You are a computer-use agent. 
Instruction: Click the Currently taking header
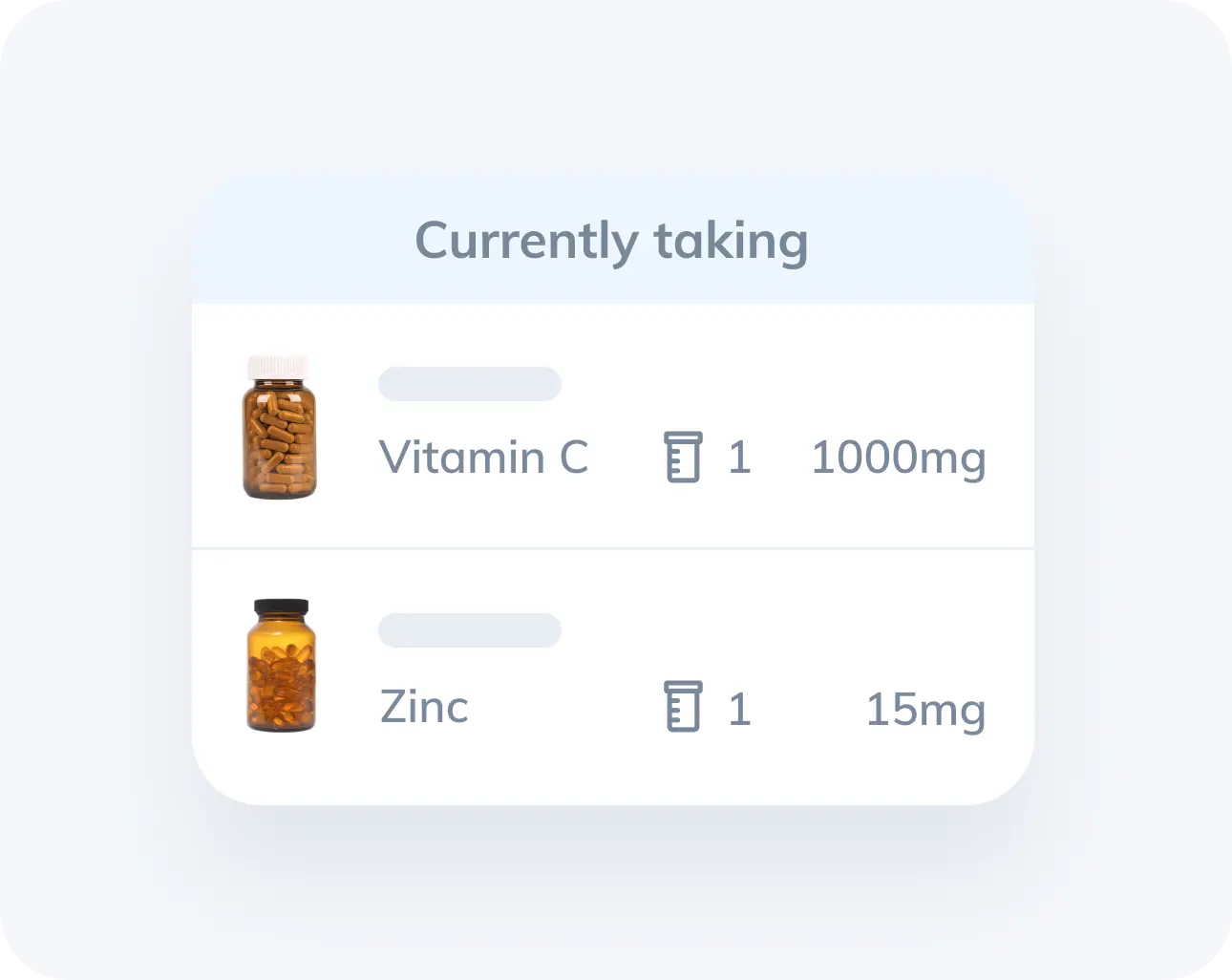click(x=613, y=242)
